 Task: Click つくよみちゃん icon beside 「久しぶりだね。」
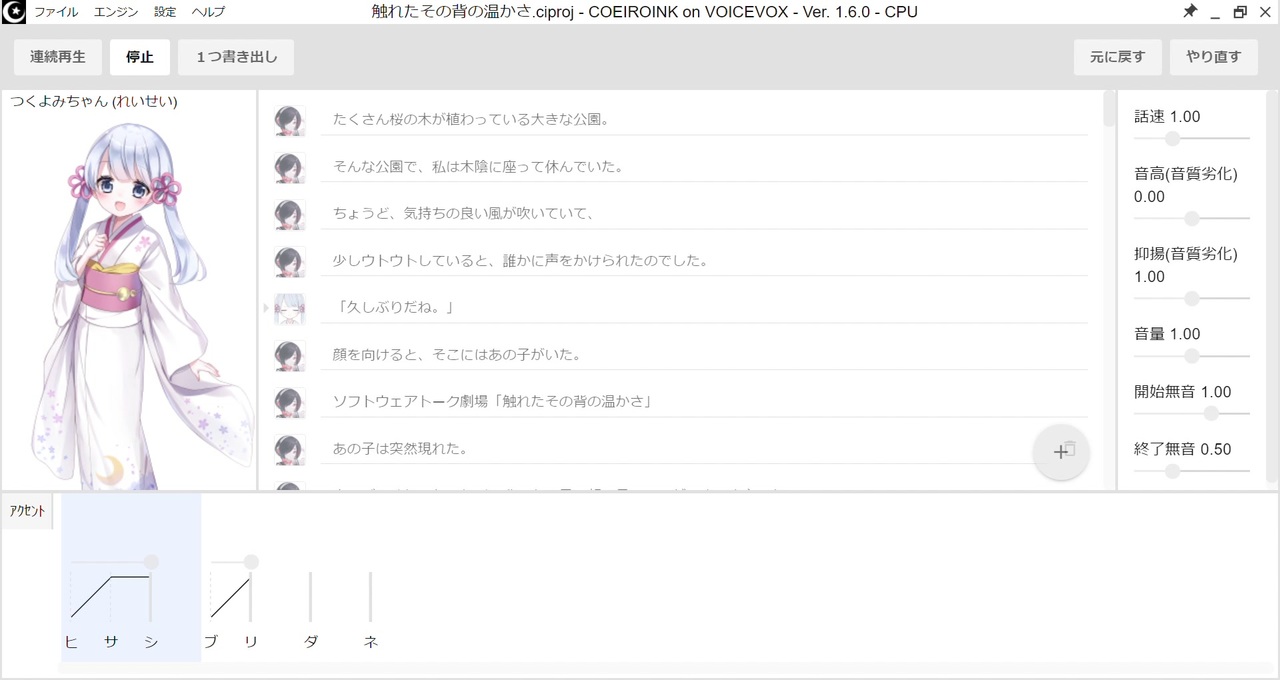[x=289, y=308]
